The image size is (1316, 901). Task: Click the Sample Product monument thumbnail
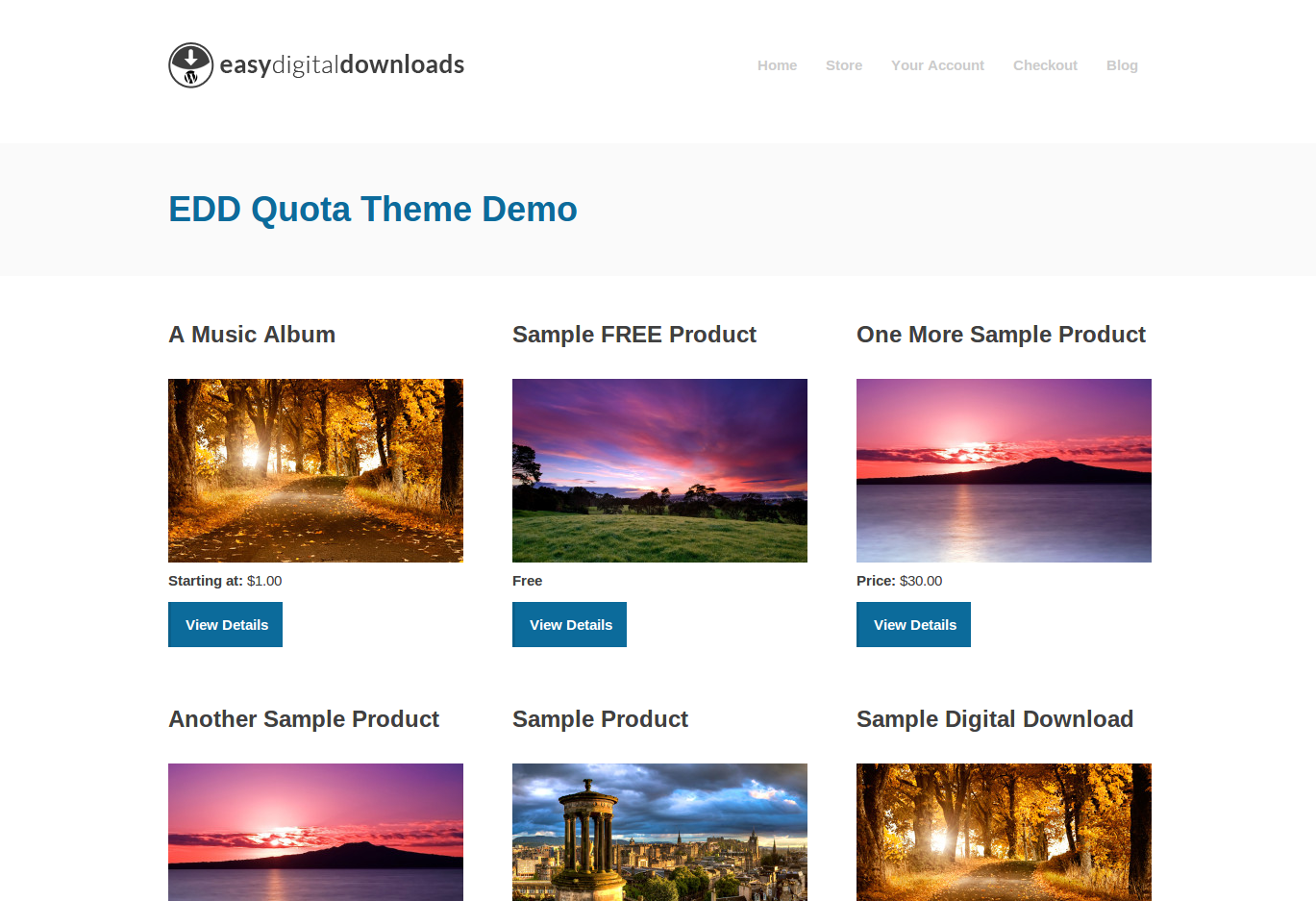click(659, 832)
